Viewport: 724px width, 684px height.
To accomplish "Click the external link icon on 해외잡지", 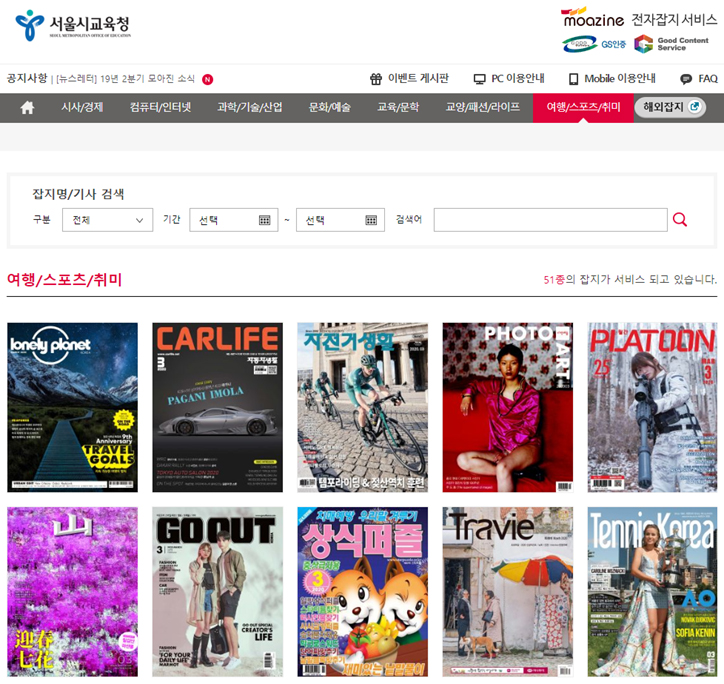I will [x=694, y=107].
